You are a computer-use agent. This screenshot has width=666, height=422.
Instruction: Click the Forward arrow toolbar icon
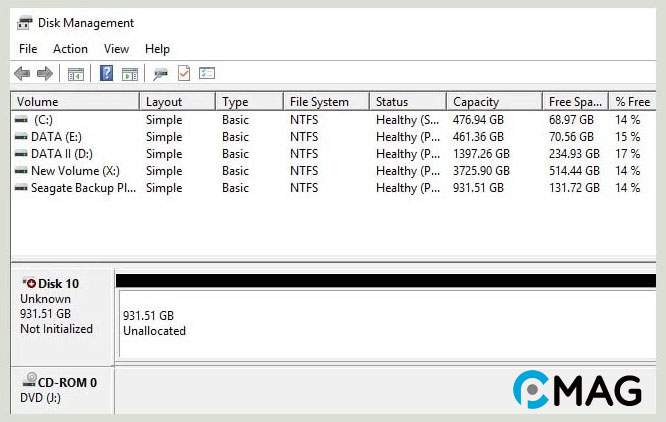coord(44,73)
